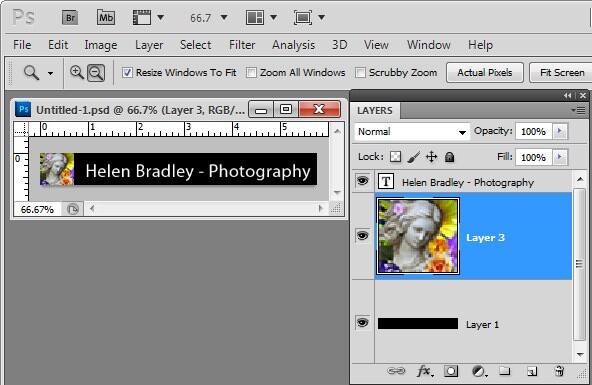Open the Opacity slider arrow

coord(560,131)
